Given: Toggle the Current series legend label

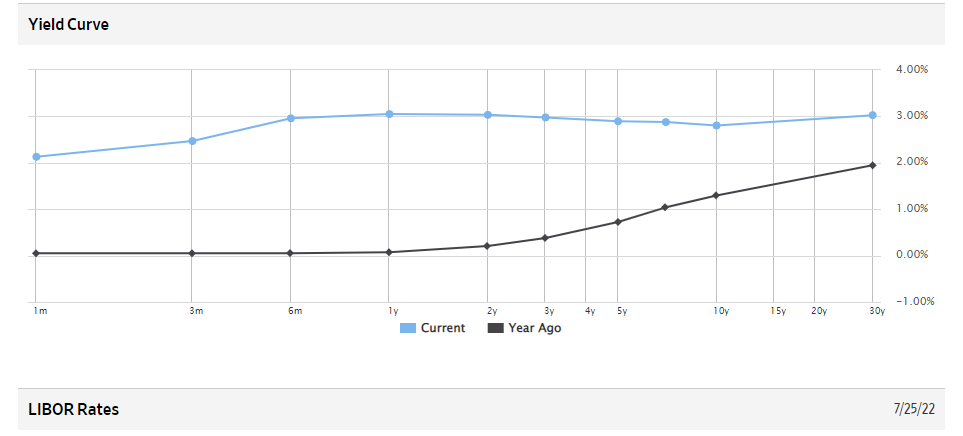Looking at the screenshot, I should click(x=443, y=328).
